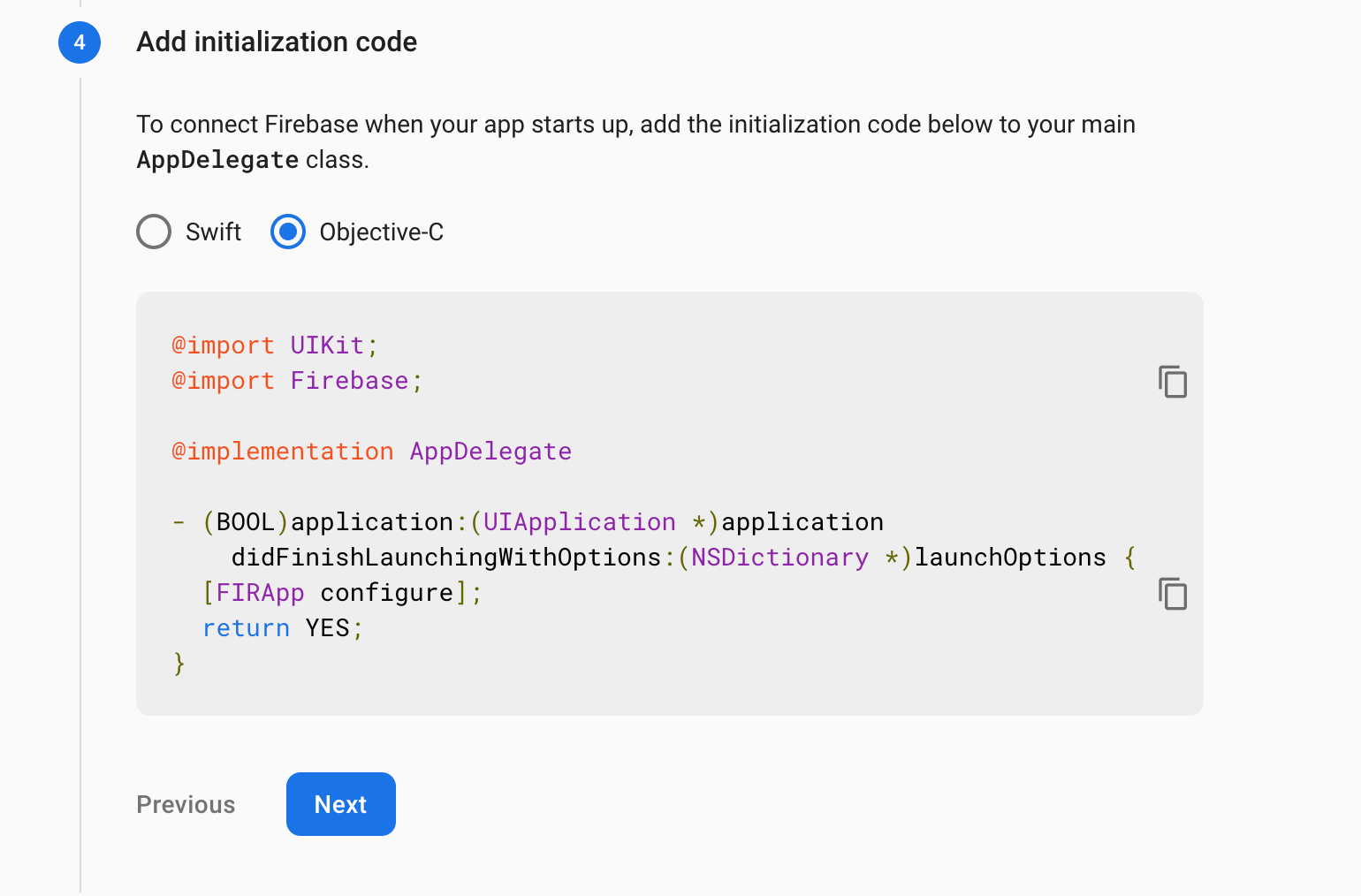Screen dimensions: 1361x896
Task: Go back to the previous step
Action: point(186,804)
